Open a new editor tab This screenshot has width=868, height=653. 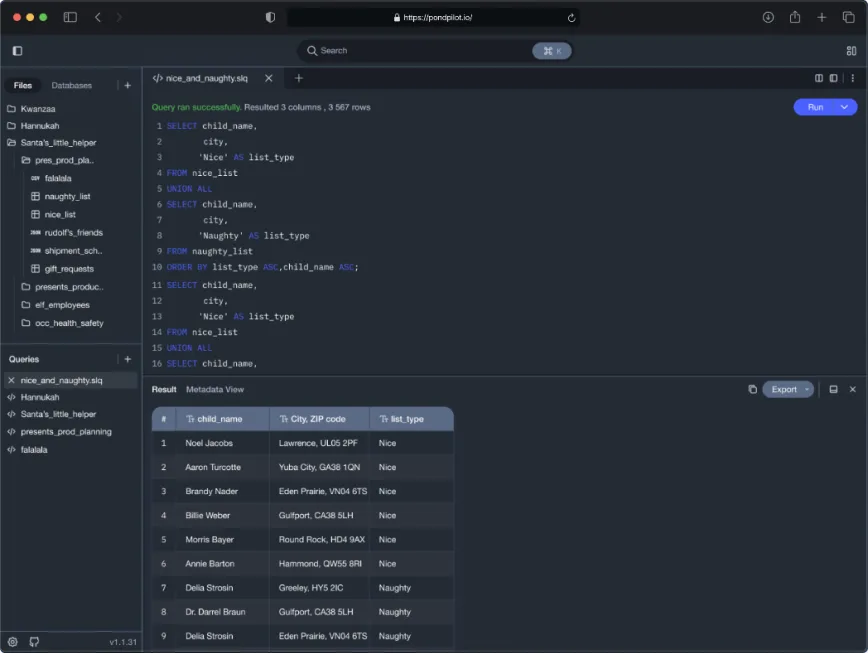click(299, 78)
